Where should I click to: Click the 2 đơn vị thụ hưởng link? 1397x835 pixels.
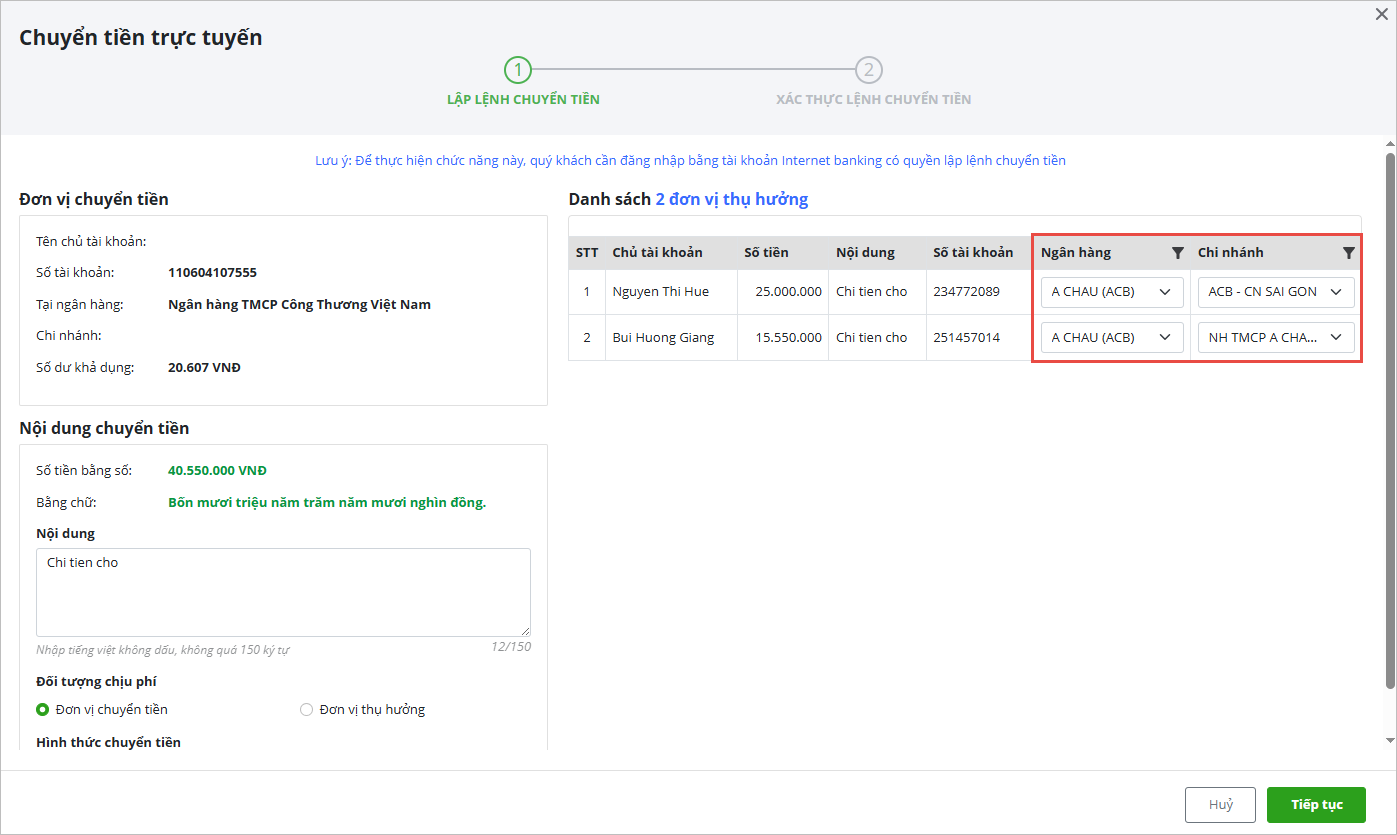pyautogui.click(x=731, y=199)
